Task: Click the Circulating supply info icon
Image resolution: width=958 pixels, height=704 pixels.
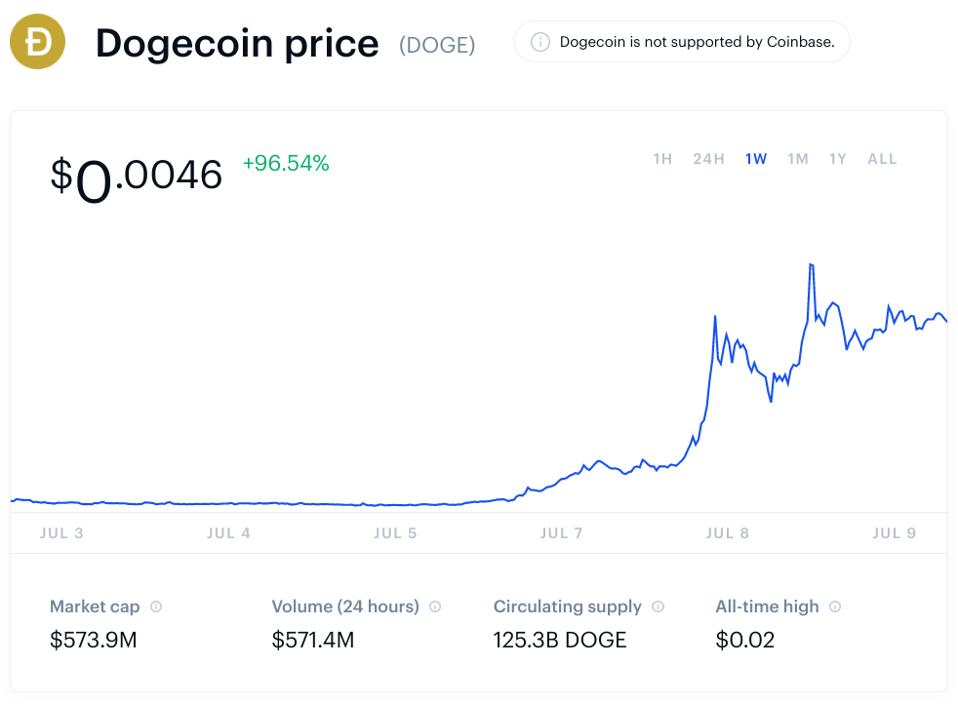Action: point(658,607)
